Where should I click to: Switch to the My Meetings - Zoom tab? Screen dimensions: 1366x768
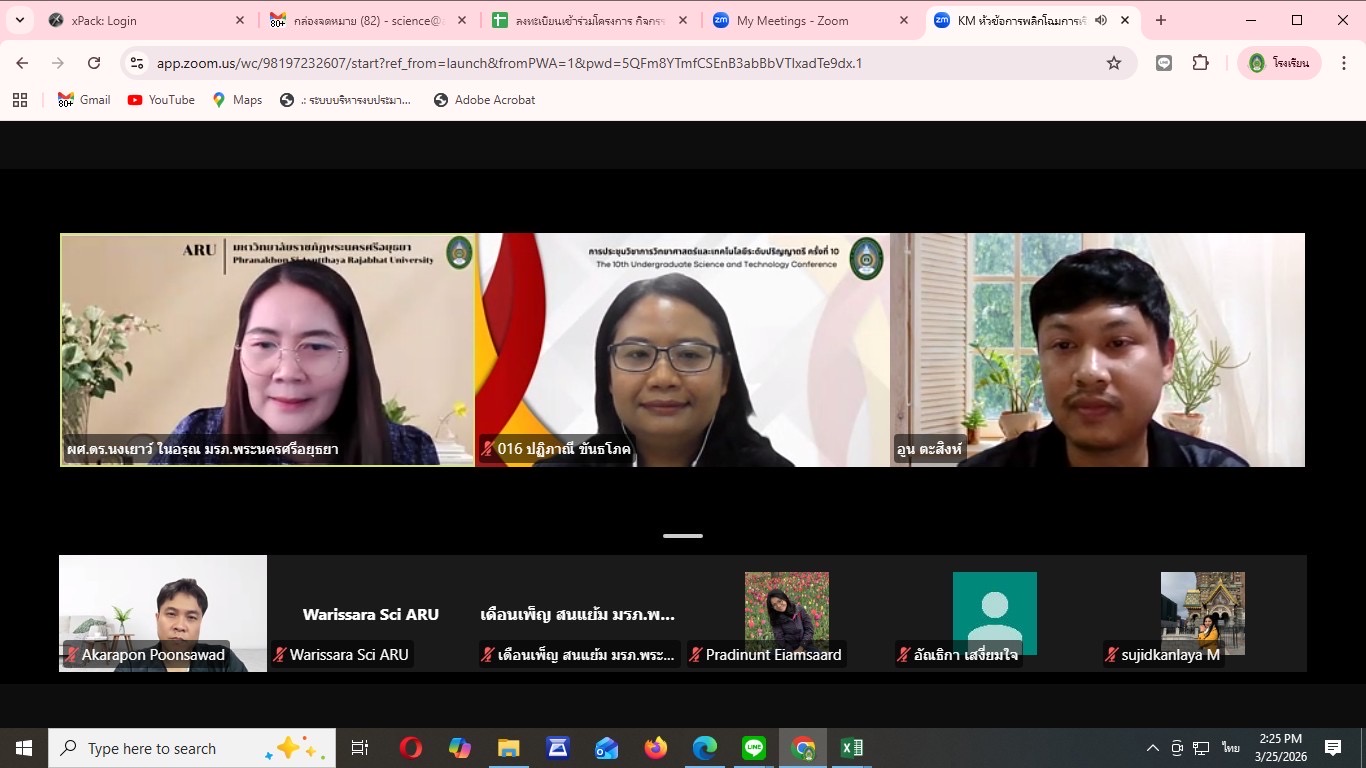click(792, 20)
